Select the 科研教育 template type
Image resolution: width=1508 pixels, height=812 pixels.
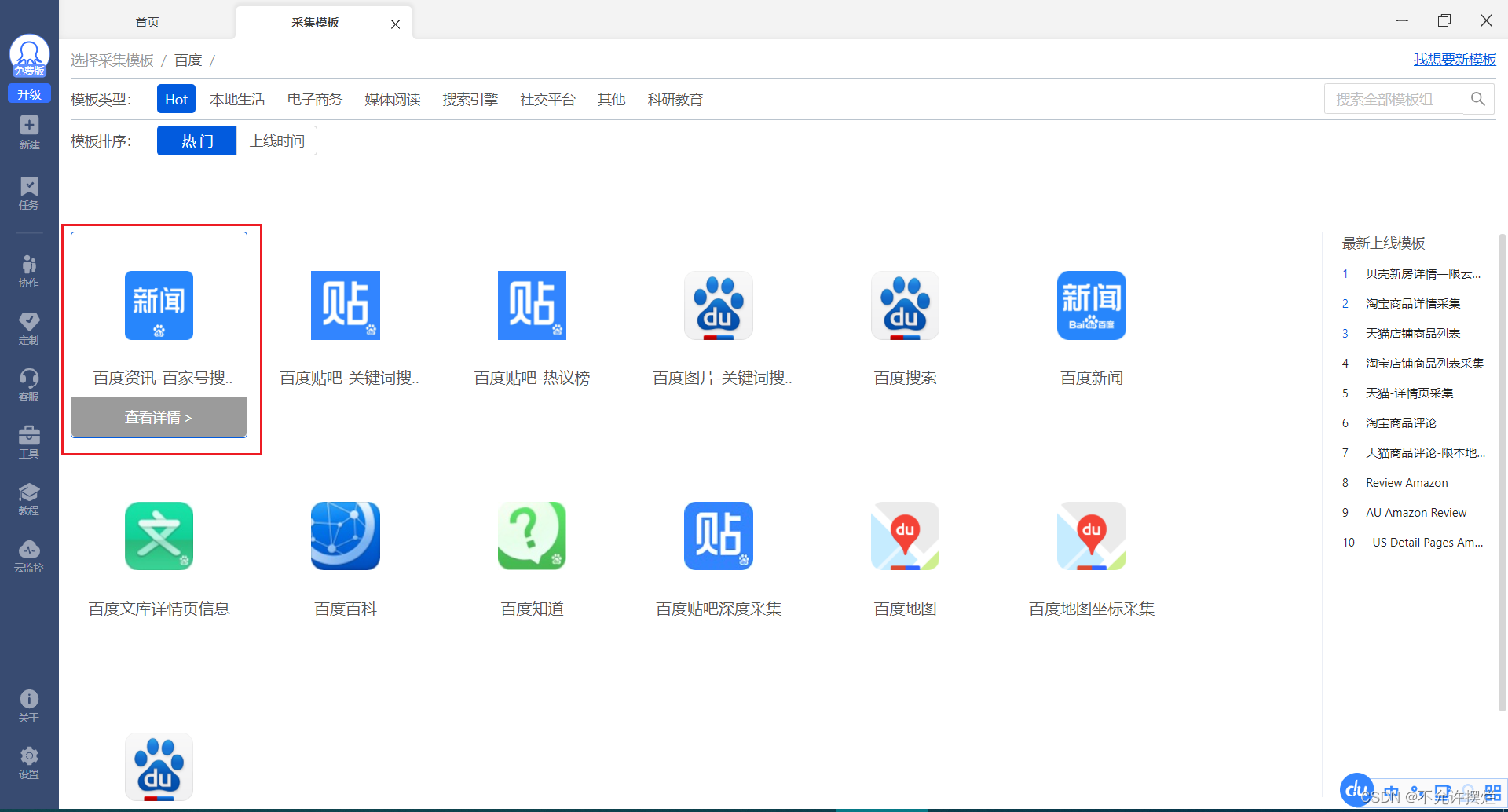click(x=675, y=100)
